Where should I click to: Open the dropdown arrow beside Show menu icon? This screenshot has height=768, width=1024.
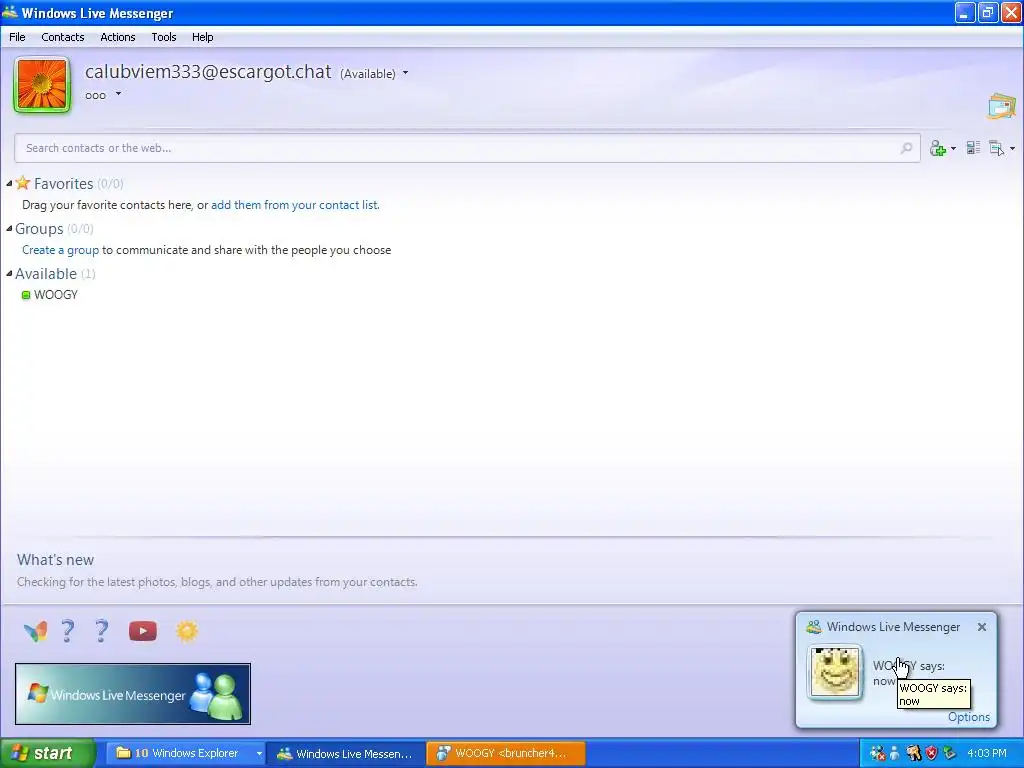click(1012, 149)
